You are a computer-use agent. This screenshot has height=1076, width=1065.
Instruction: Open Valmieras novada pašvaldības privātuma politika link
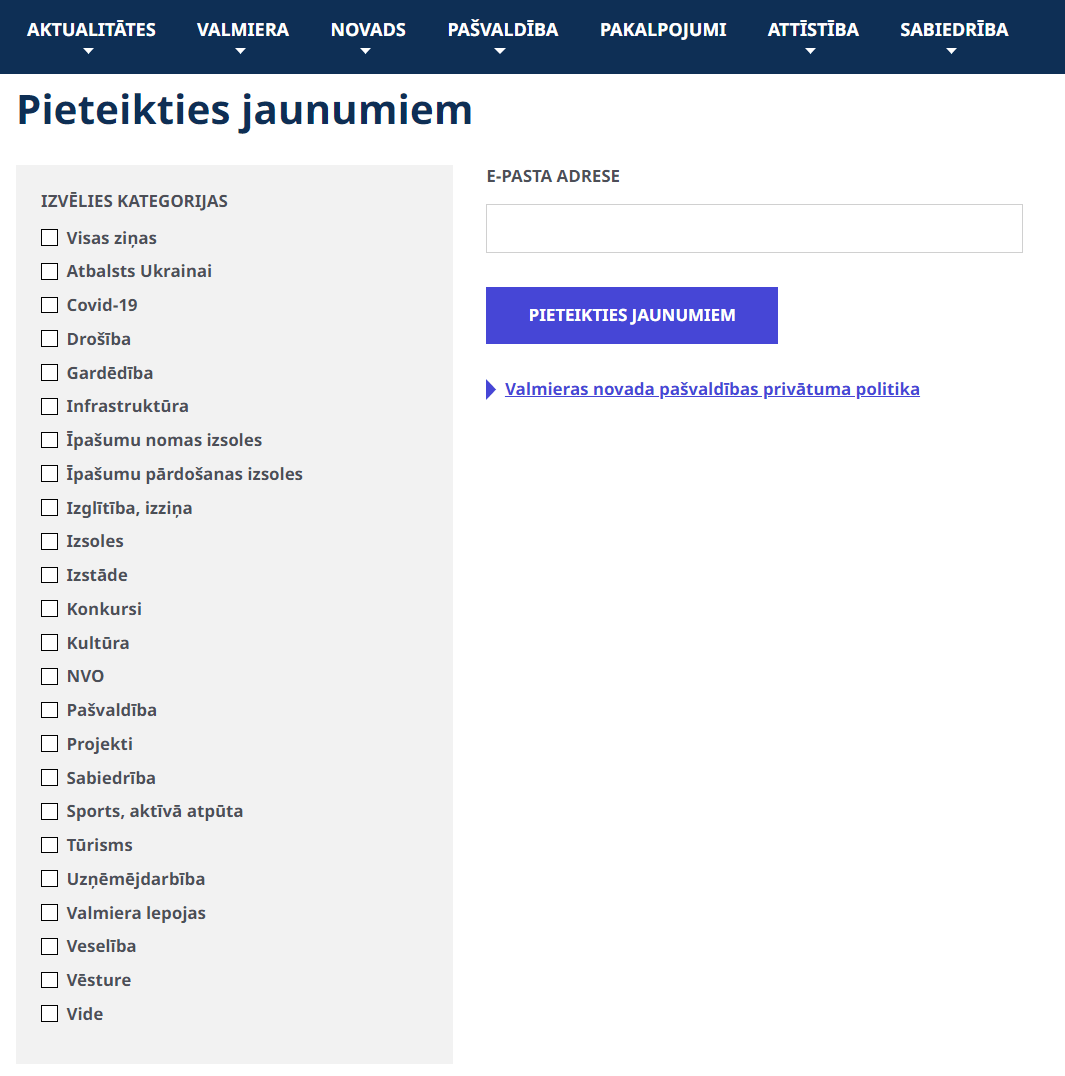coord(712,389)
